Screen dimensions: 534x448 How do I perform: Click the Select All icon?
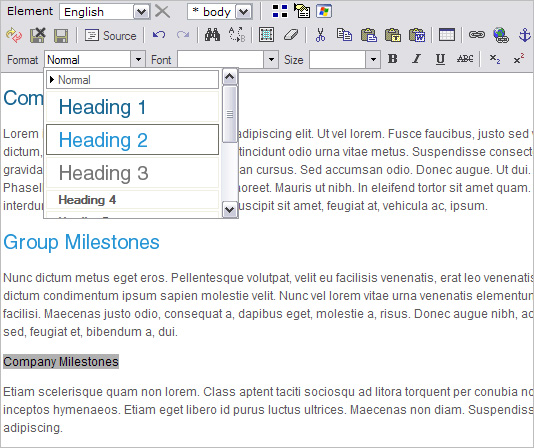point(266,35)
